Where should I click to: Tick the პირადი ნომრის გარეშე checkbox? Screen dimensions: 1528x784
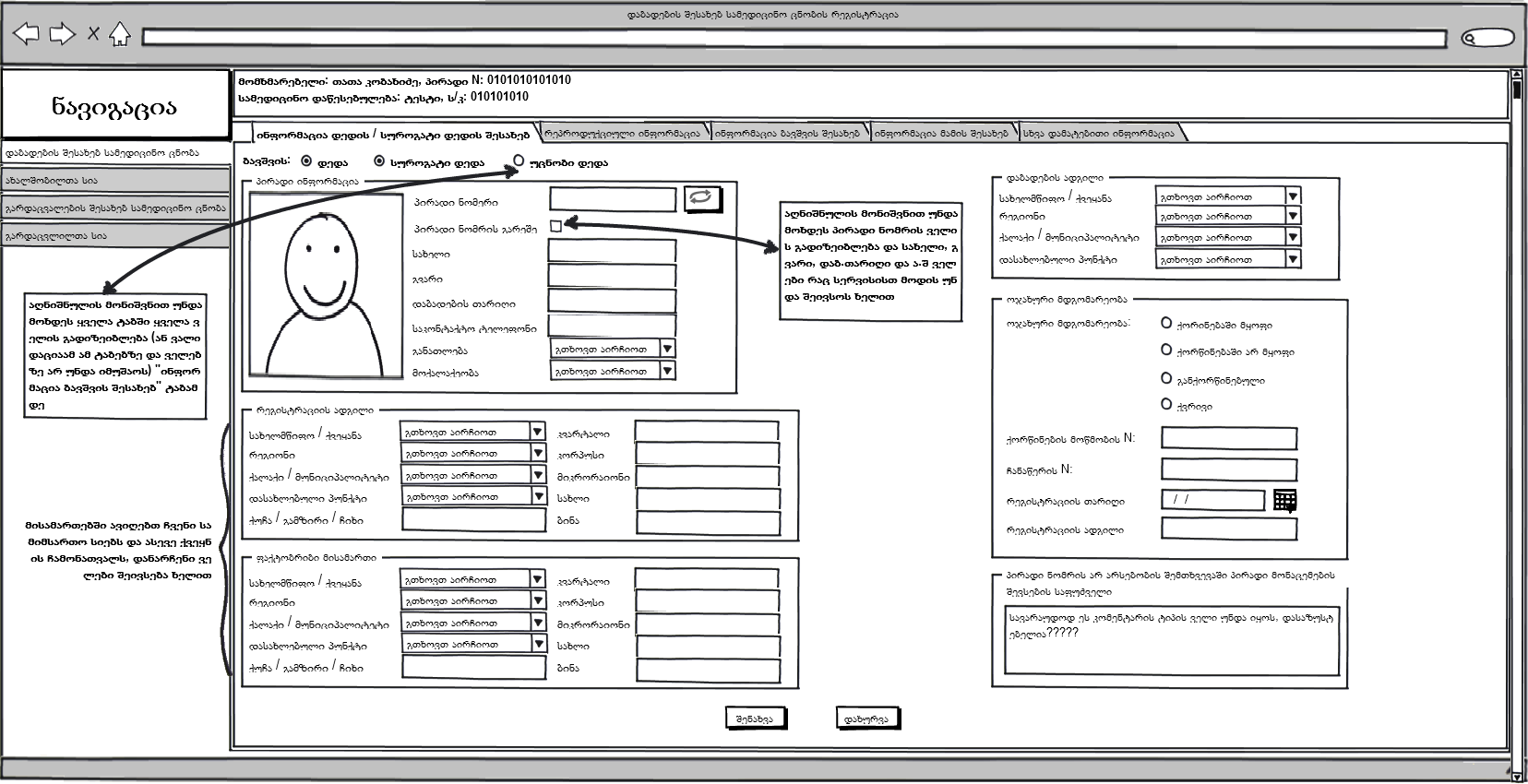pyautogui.click(x=555, y=226)
